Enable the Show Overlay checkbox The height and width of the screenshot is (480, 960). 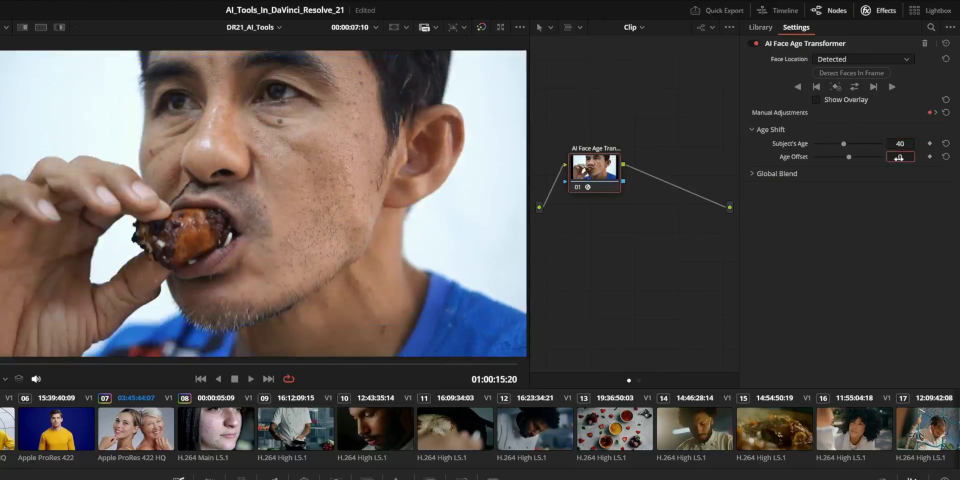[x=816, y=100]
